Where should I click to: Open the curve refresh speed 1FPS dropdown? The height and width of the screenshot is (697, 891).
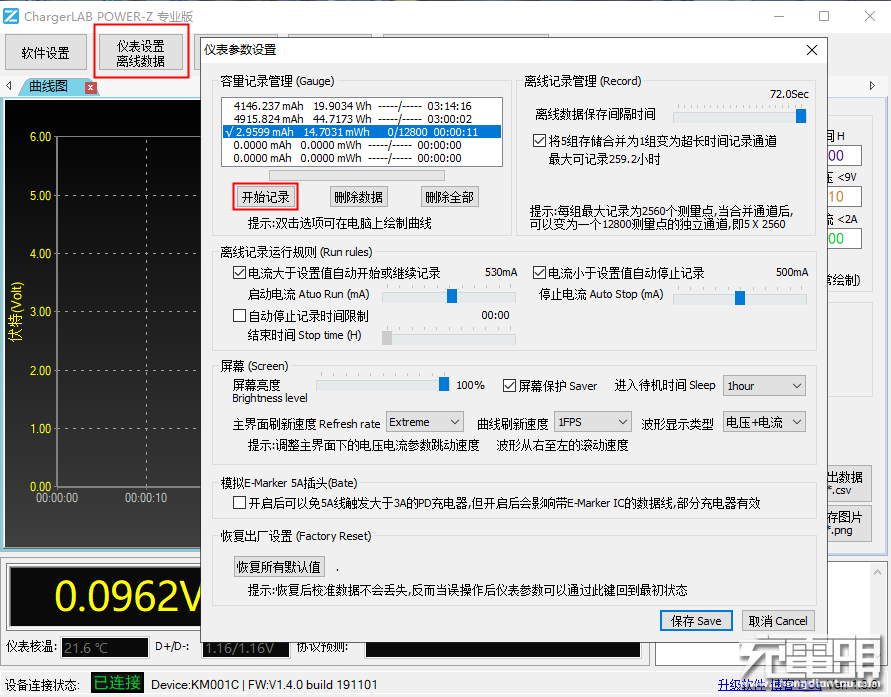[x=592, y=422]
